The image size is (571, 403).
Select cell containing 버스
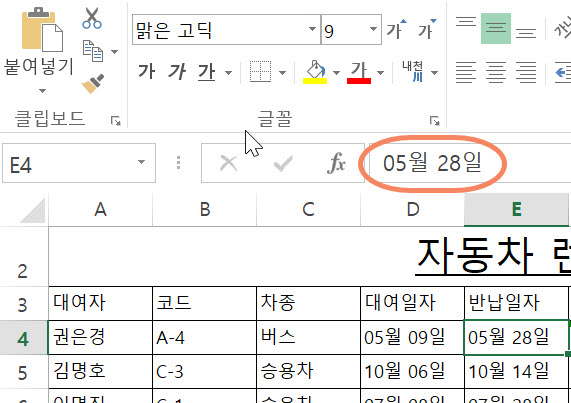pyautogui.click(x=308, y=338)
